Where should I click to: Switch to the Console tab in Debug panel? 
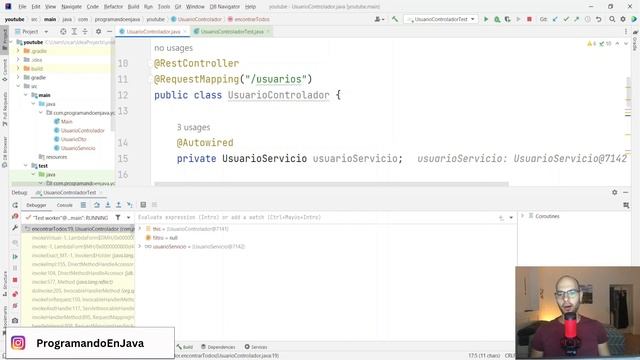point(64,205)
